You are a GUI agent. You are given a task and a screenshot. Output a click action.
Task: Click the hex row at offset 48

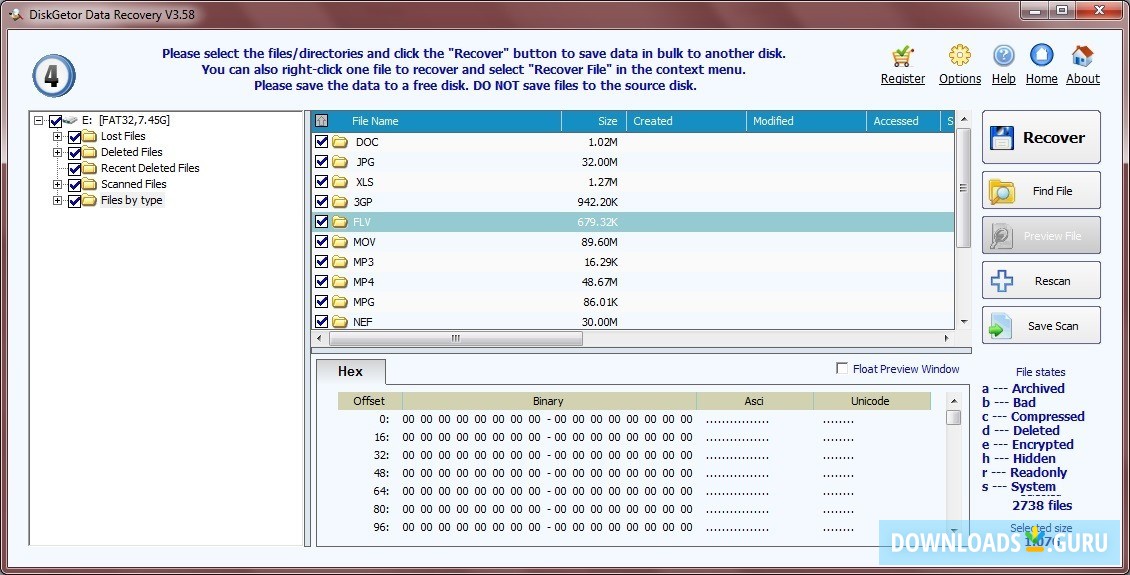(634, 473)
